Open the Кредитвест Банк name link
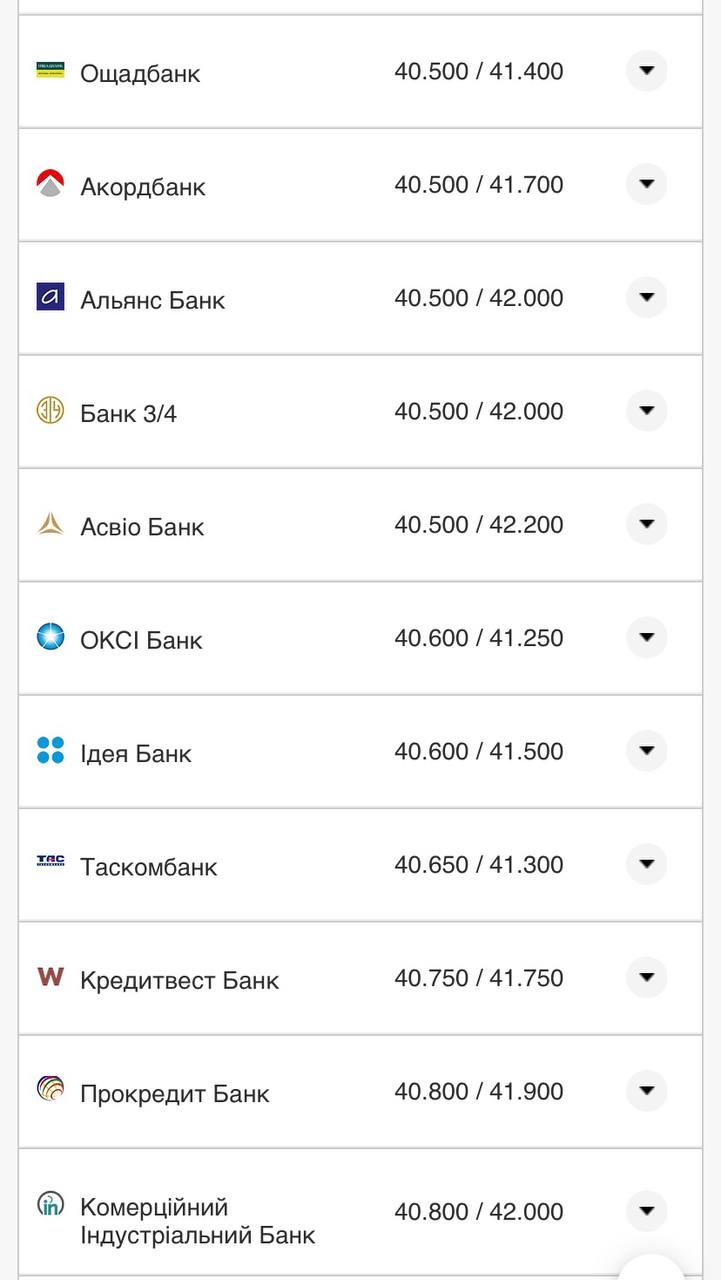The image size is (721, 1280). coord(179,980)
